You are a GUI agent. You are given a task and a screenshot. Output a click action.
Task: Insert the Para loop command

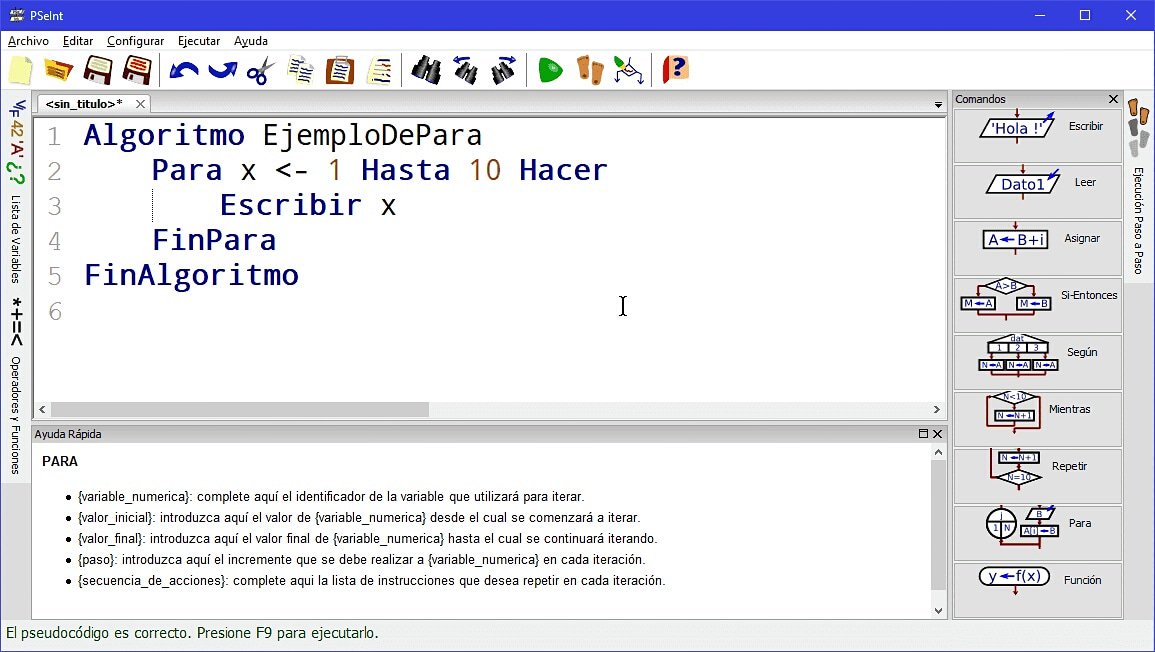[x=1037, y=533]
